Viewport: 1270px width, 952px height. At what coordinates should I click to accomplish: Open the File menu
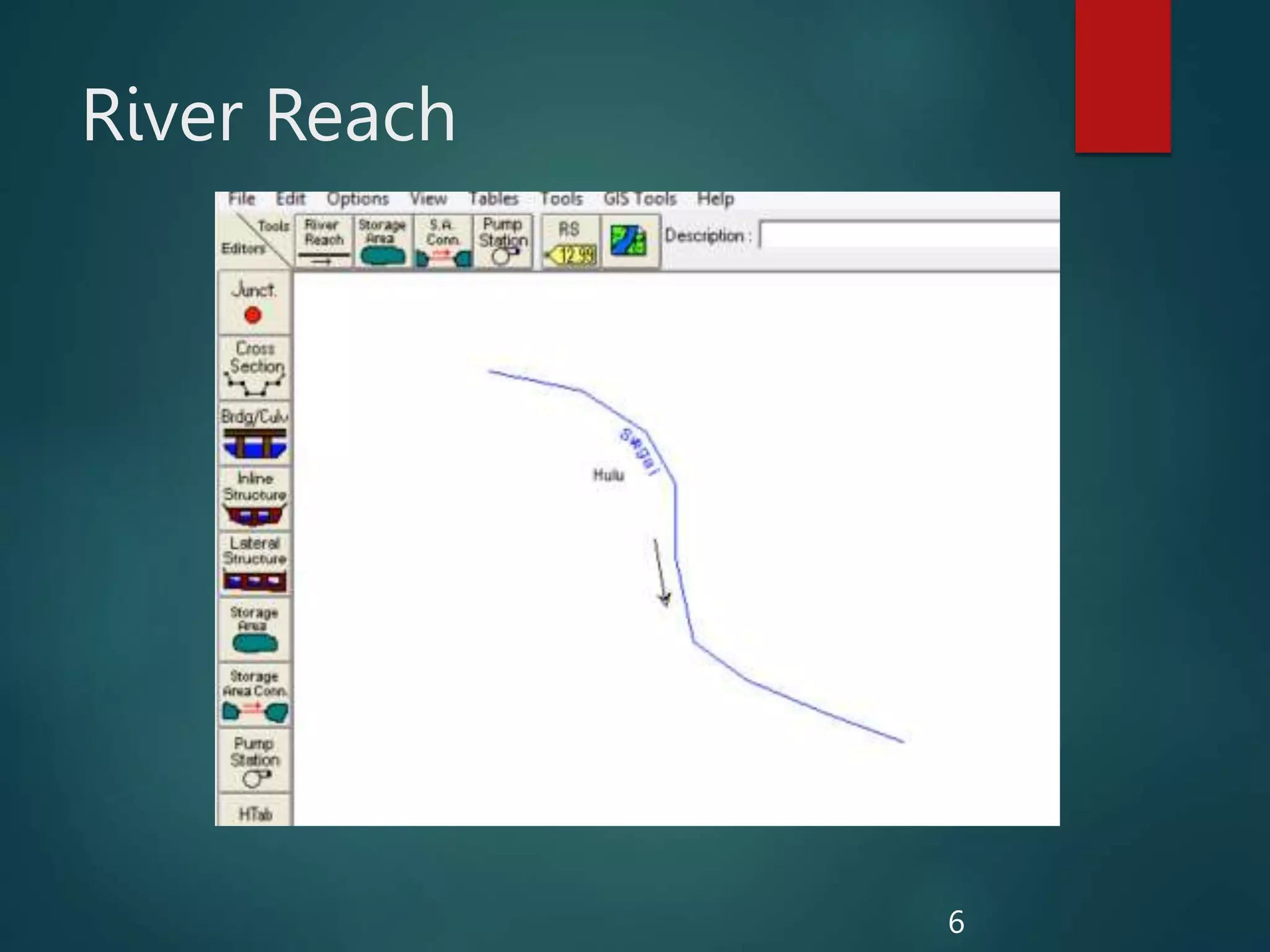click(x=241, y=199)
